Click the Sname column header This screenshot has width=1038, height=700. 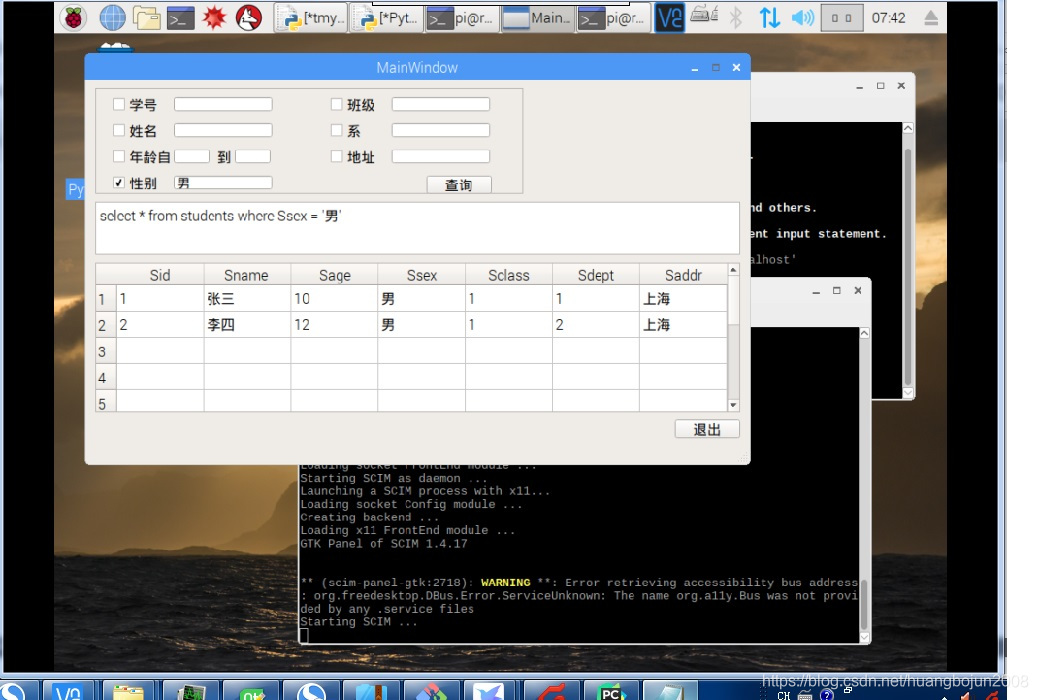(246, 275)
